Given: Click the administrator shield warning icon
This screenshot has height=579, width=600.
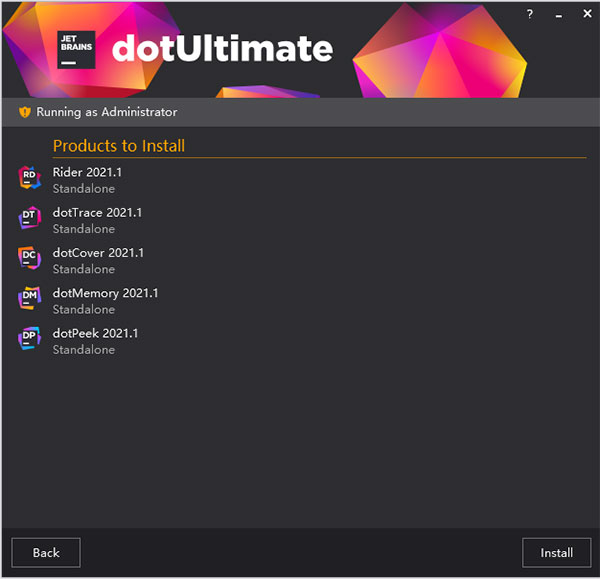Looking at the screenshot, I should pos(24,112).
